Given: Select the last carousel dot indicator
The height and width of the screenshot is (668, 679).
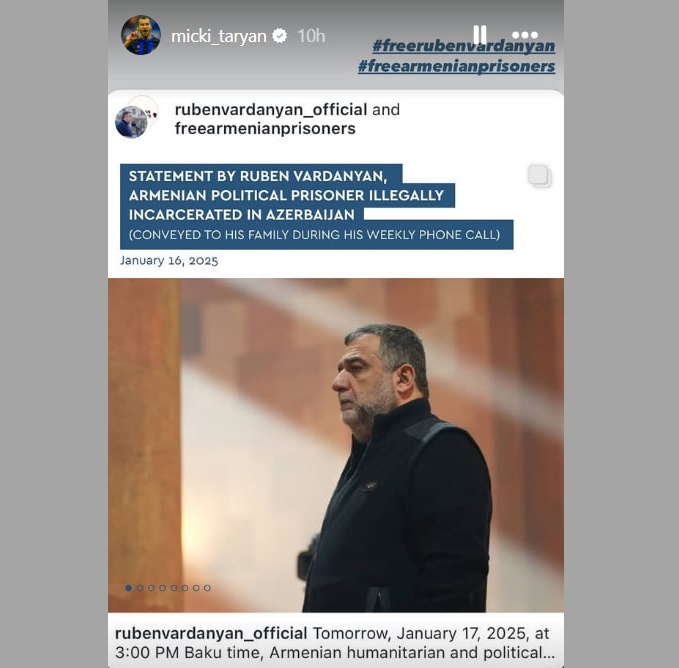Looking at the screenshot, I should [x=207, y=588].
